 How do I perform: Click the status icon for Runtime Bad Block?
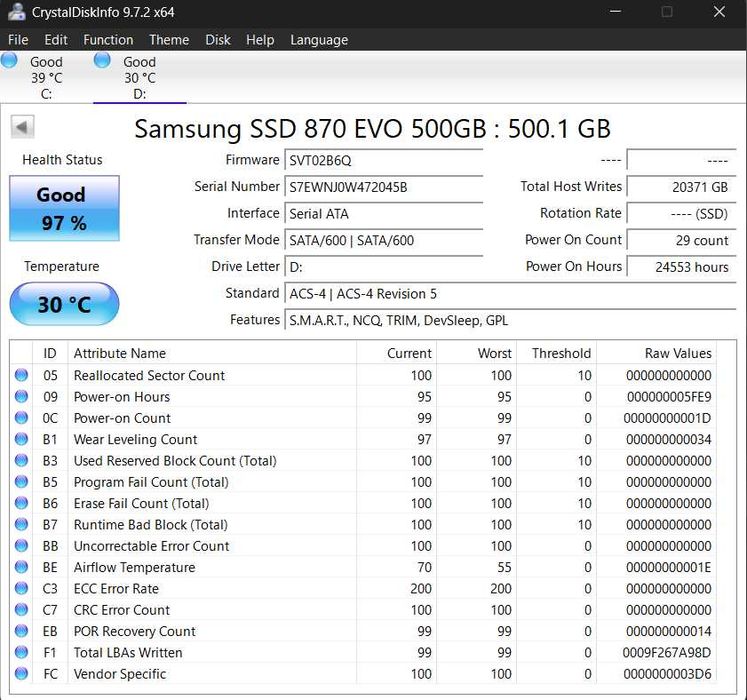pyautogui.click(x=21, y=524)
